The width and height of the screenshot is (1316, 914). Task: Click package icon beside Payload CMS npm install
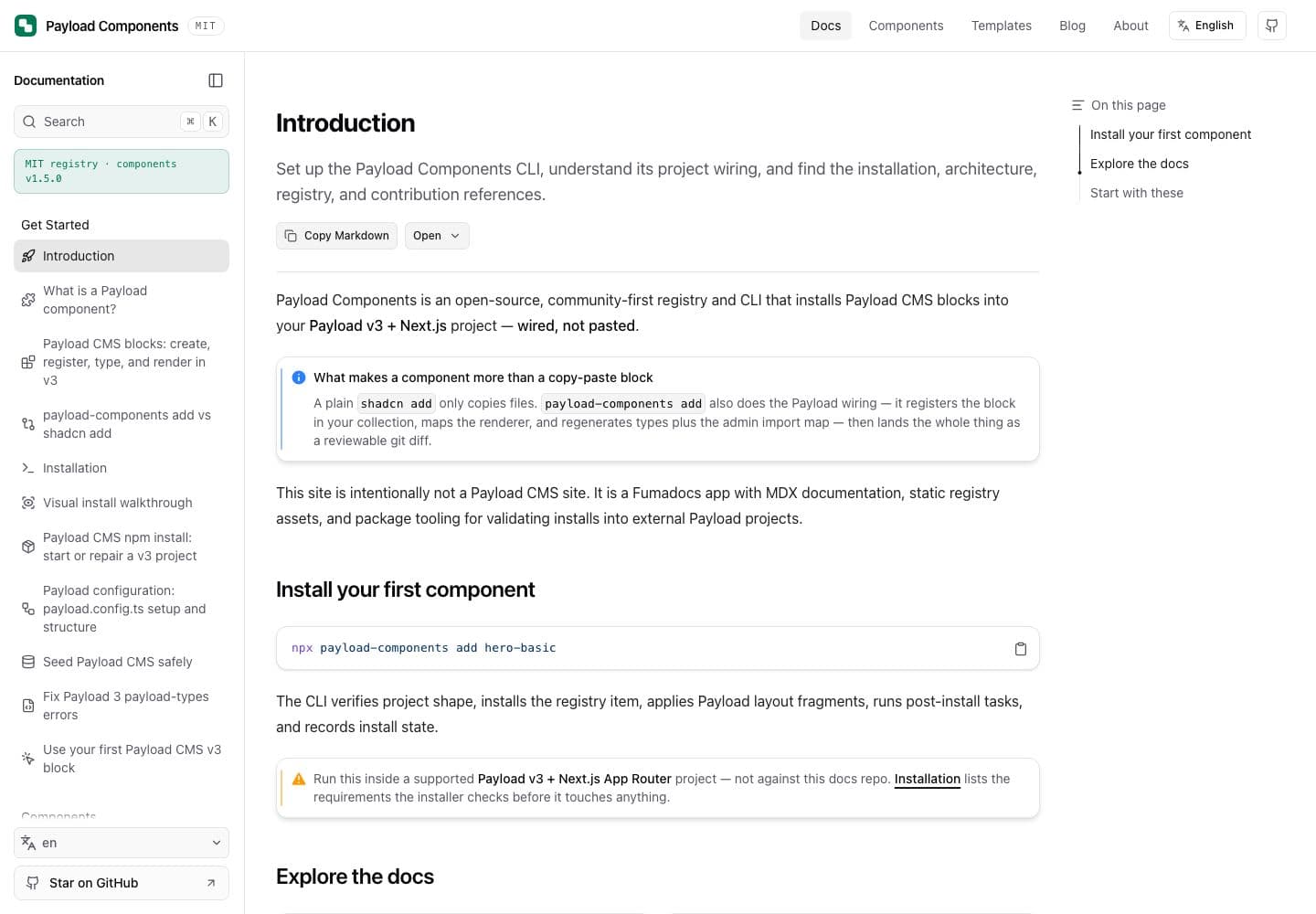[x=28, y=547]
